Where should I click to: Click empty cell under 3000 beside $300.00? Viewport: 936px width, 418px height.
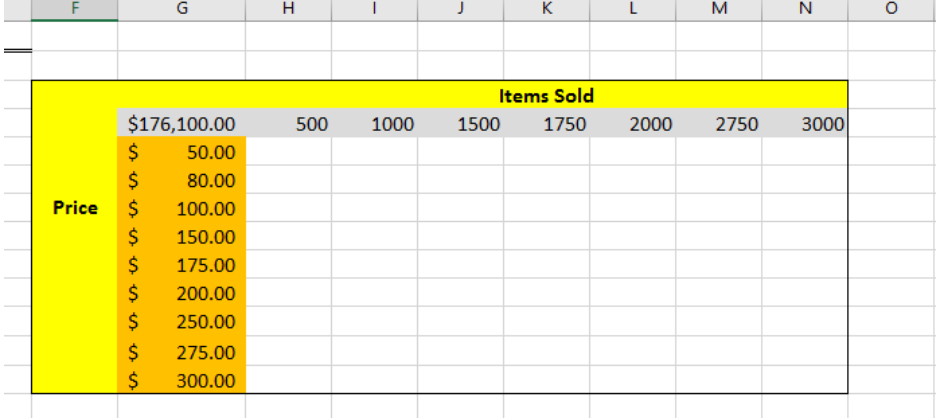click(805, 380)
